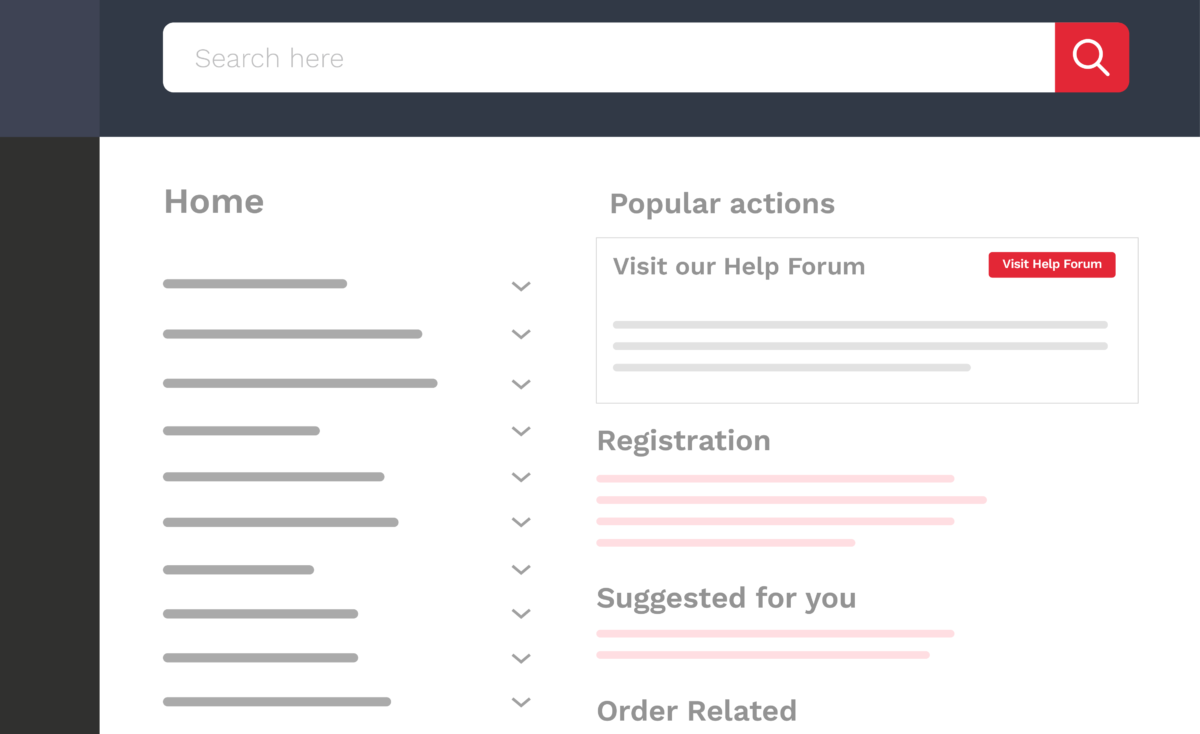The height and width of the screenshot is (734, 1200).
Task: Select the 'Popular actions' heading
Action: click(722, 204)
